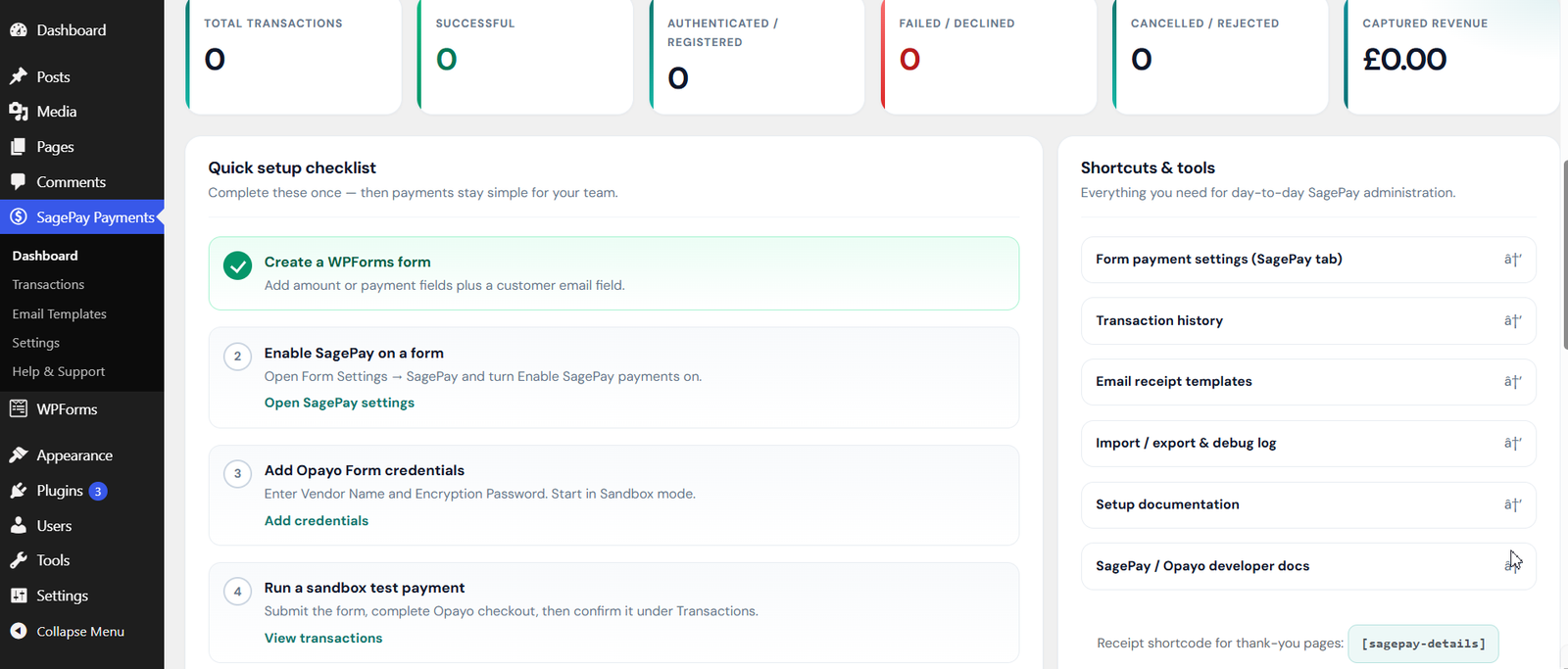
Task: Open the Transaction history shortcut
Action: click(1308, 320)
